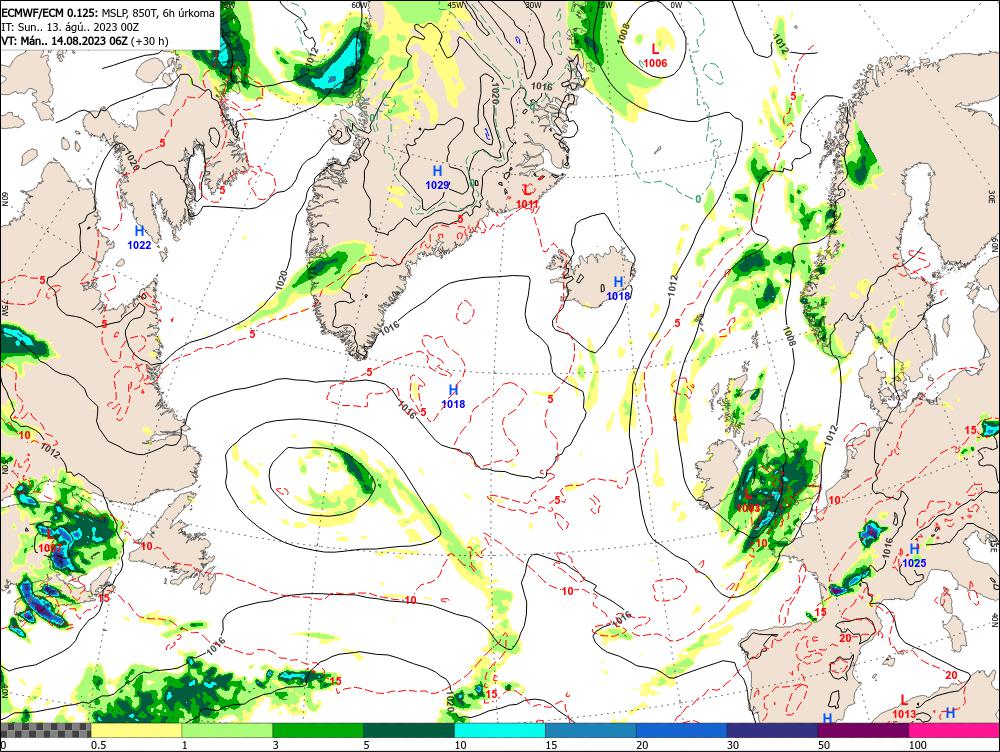Screen dimensions: 1000x752
Task: Click the legend value '30'
Action: 733,745
